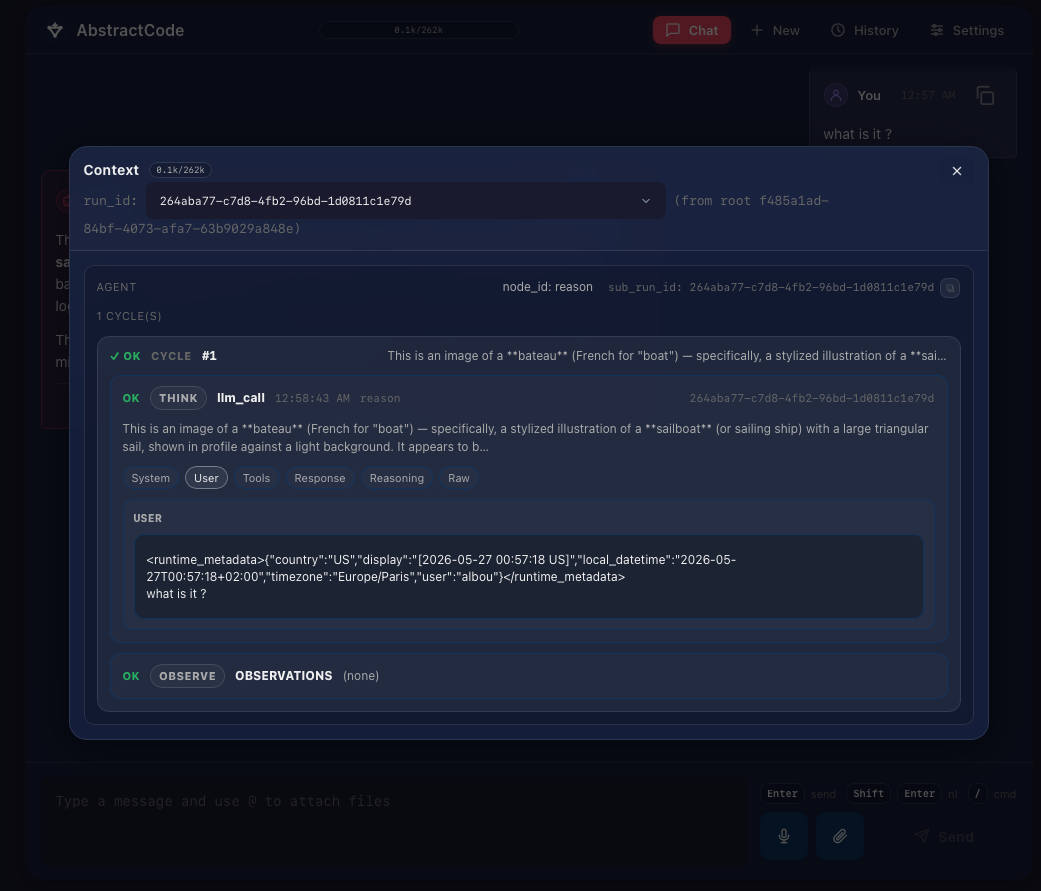The width and height of the screenshot is (1041, 891).
Task: Click the 12:58:43 AM timestamp
Action: (312, 398)
